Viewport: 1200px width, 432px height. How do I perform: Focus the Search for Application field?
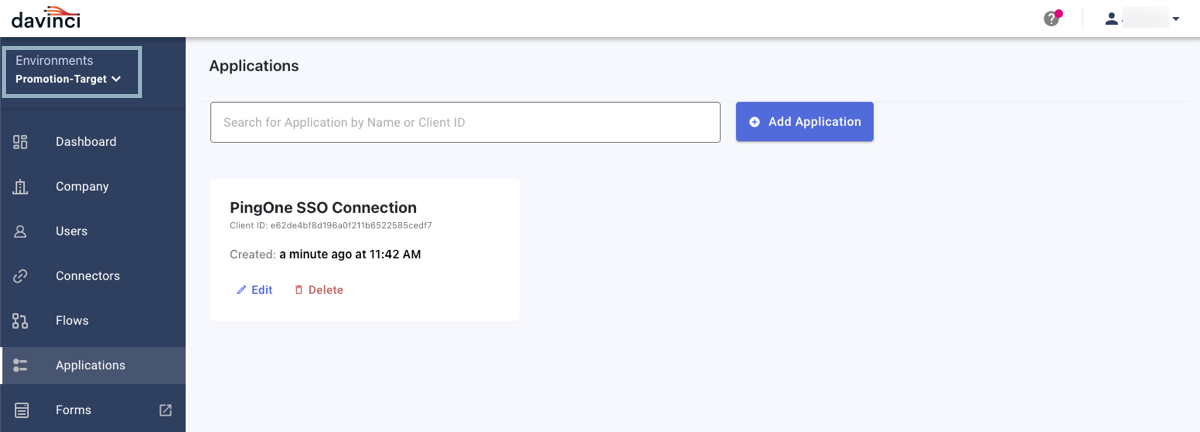click(465, 122)
